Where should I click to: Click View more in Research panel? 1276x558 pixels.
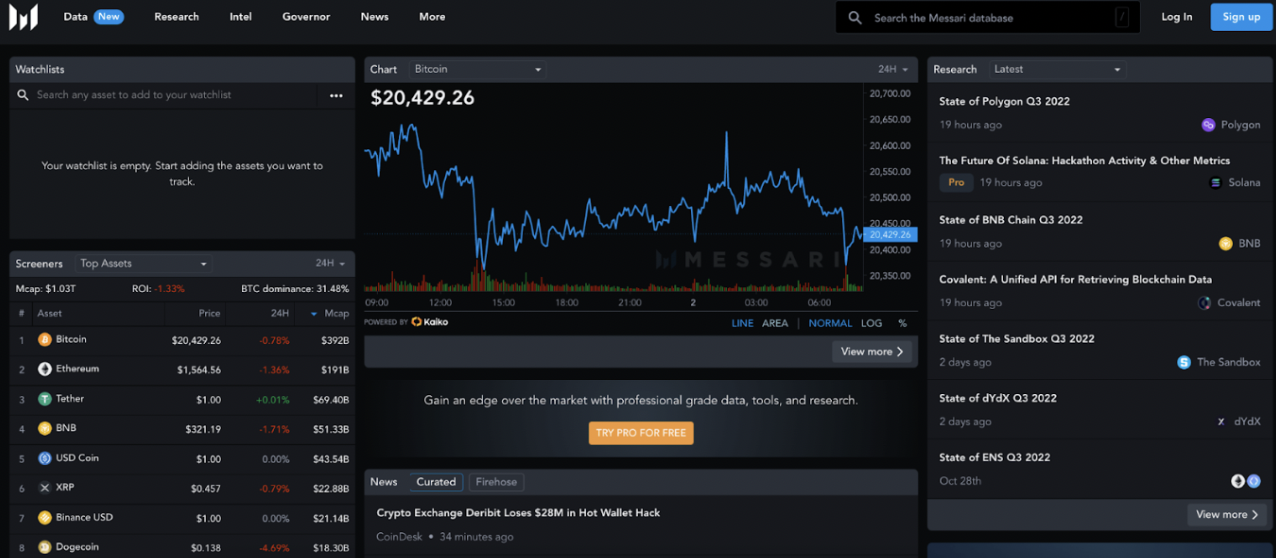coord(1229,515)
